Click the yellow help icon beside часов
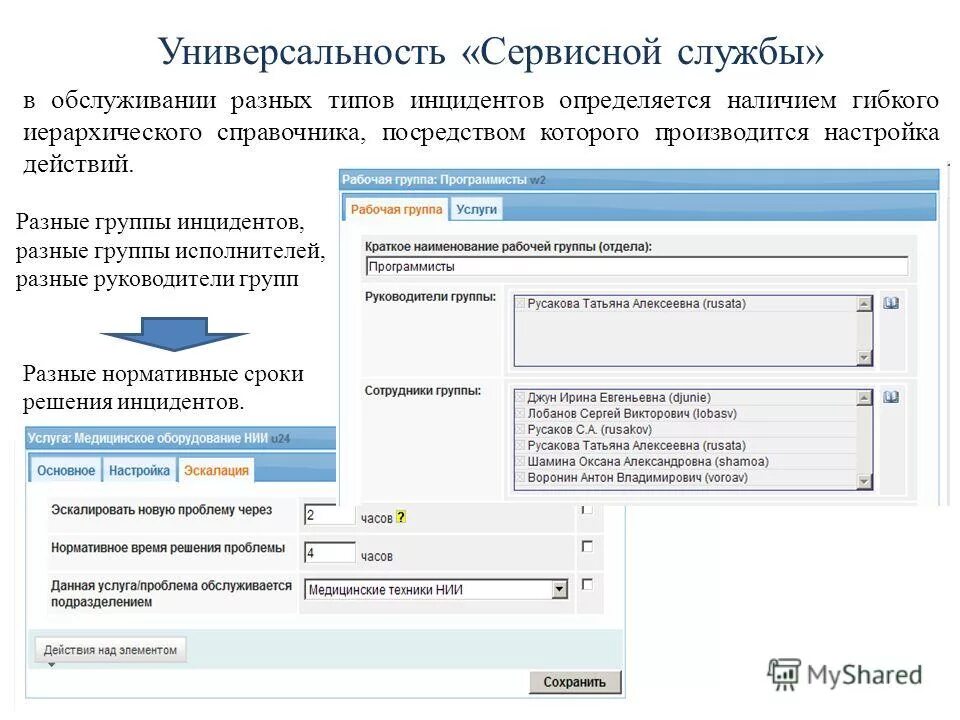Image resolution: width=960 pixels, height=720 pixels. (x=401, y=516)
